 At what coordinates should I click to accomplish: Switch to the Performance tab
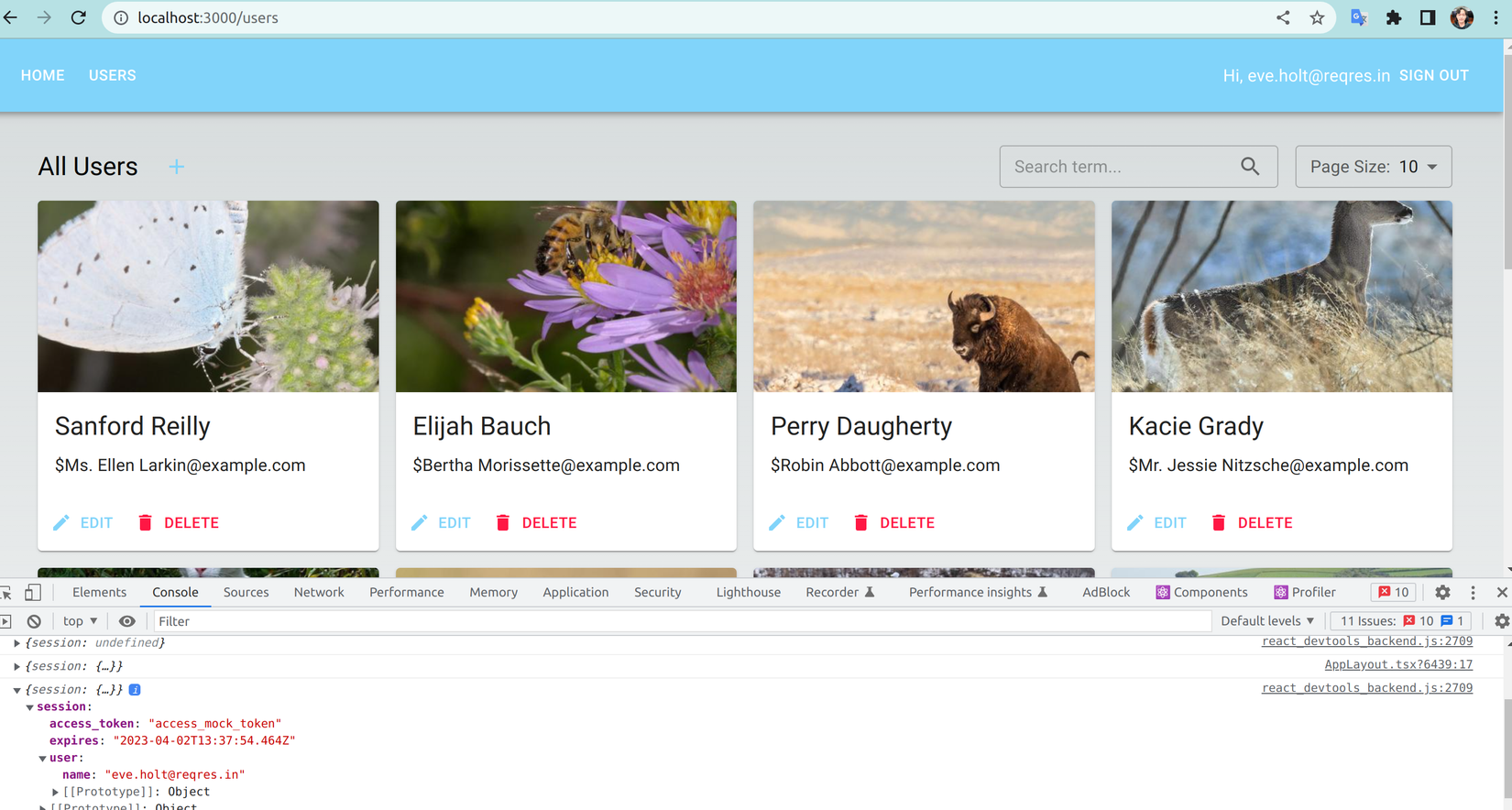pyautogui.click(x=407, y=592)
